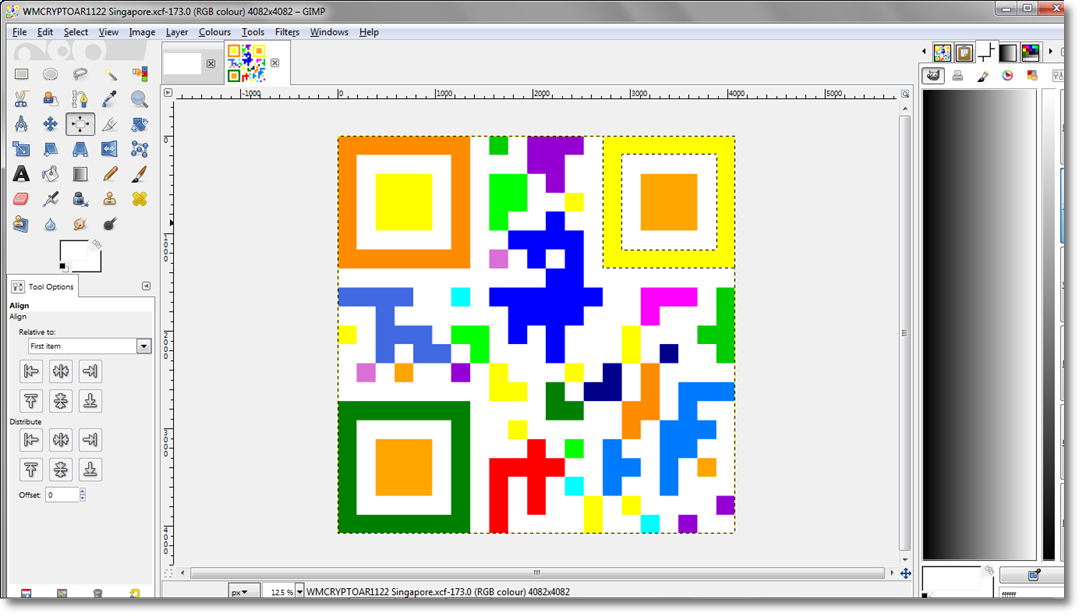Select the Clone stamp tool
1080x615 pixels.
pos(110,199)
